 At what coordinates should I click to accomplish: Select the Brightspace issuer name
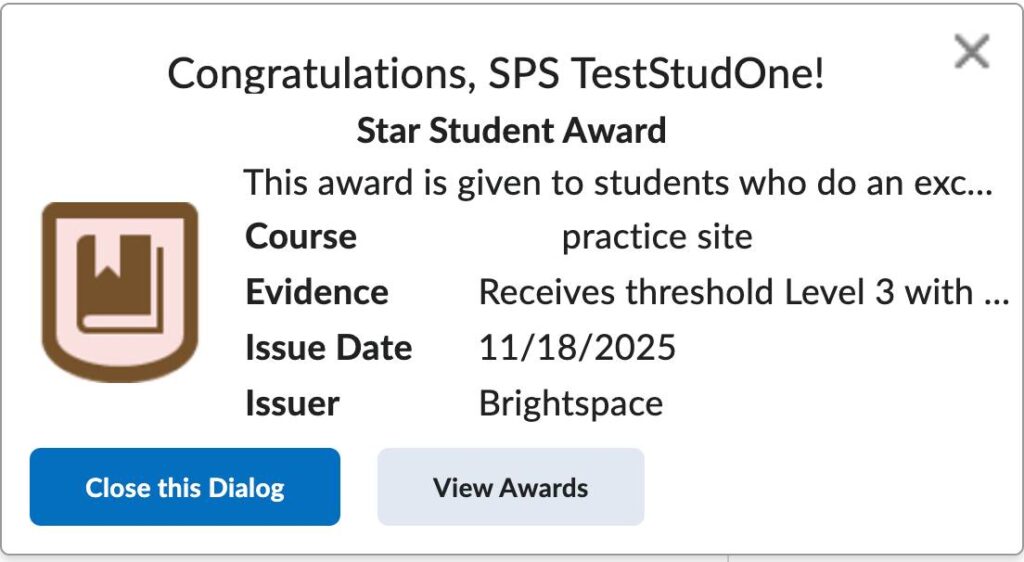coord(571,403)
